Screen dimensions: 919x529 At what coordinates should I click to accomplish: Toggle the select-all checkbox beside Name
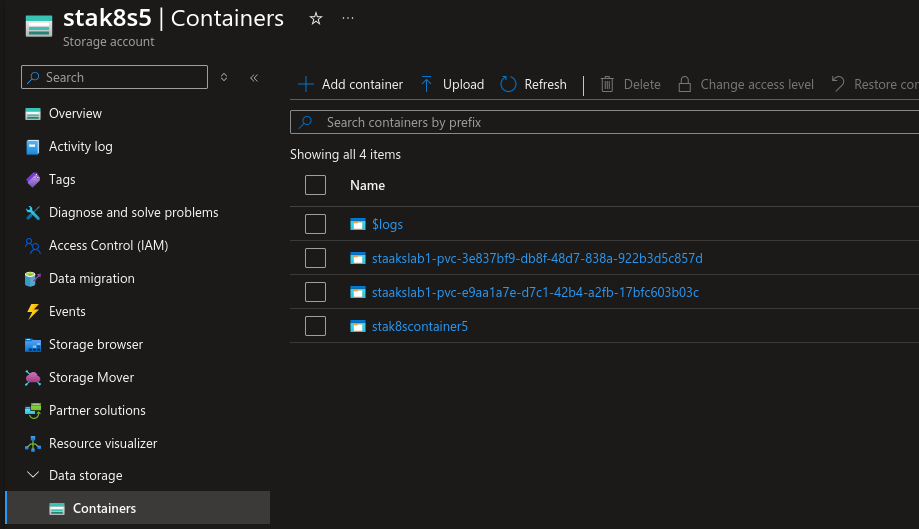(315, 185)
